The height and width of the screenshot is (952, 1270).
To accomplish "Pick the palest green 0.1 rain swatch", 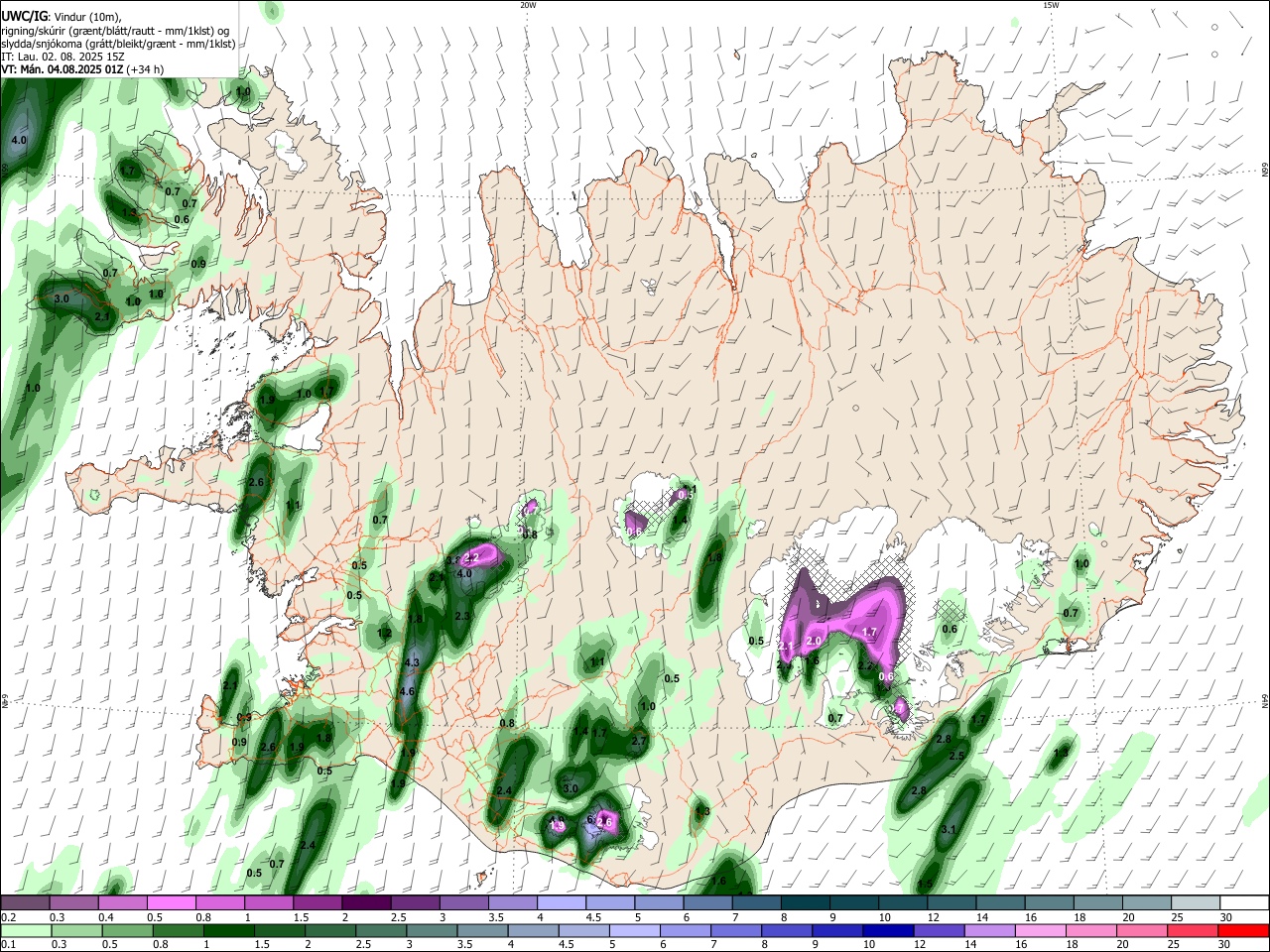I will (25, 930).
